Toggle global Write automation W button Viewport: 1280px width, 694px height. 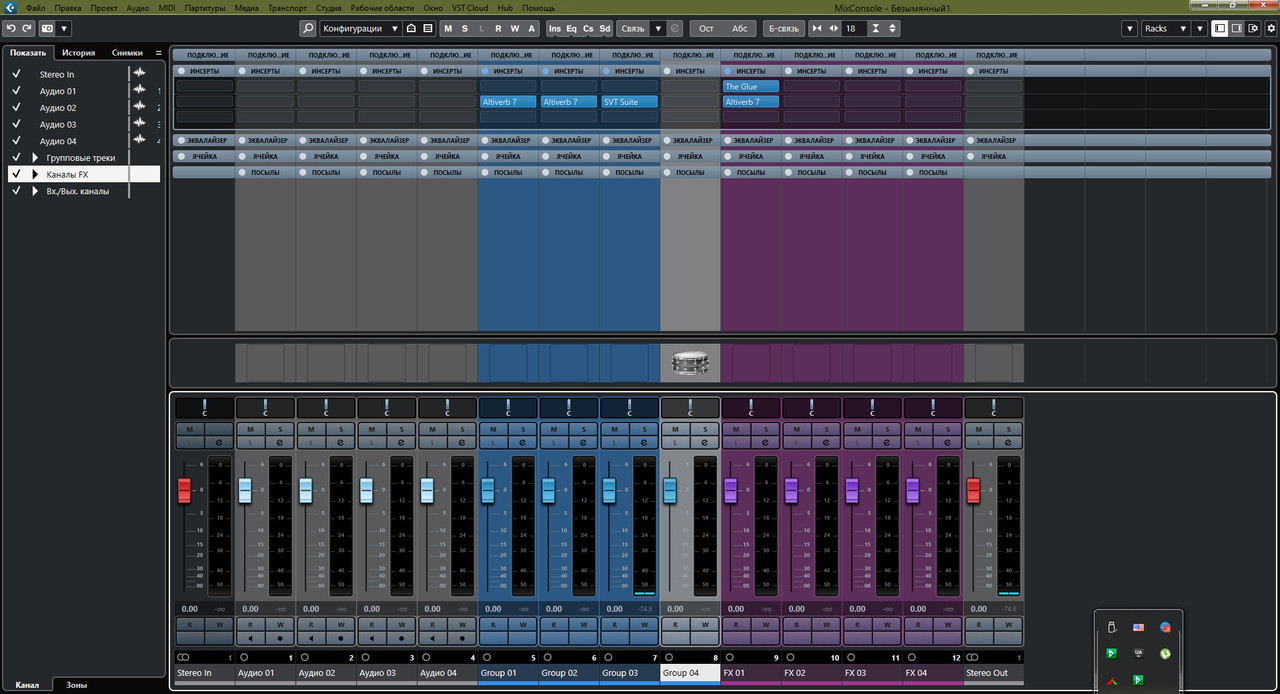pyautogui.click(x=514, y=28)
